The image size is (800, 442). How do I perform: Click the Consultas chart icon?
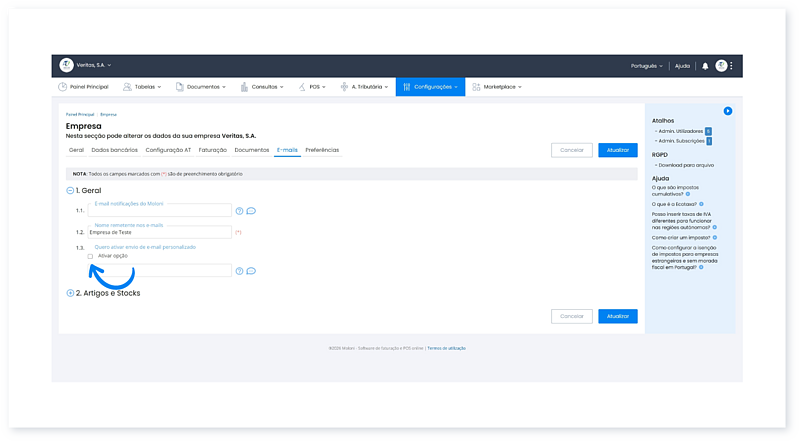click(x=244, y=87)
